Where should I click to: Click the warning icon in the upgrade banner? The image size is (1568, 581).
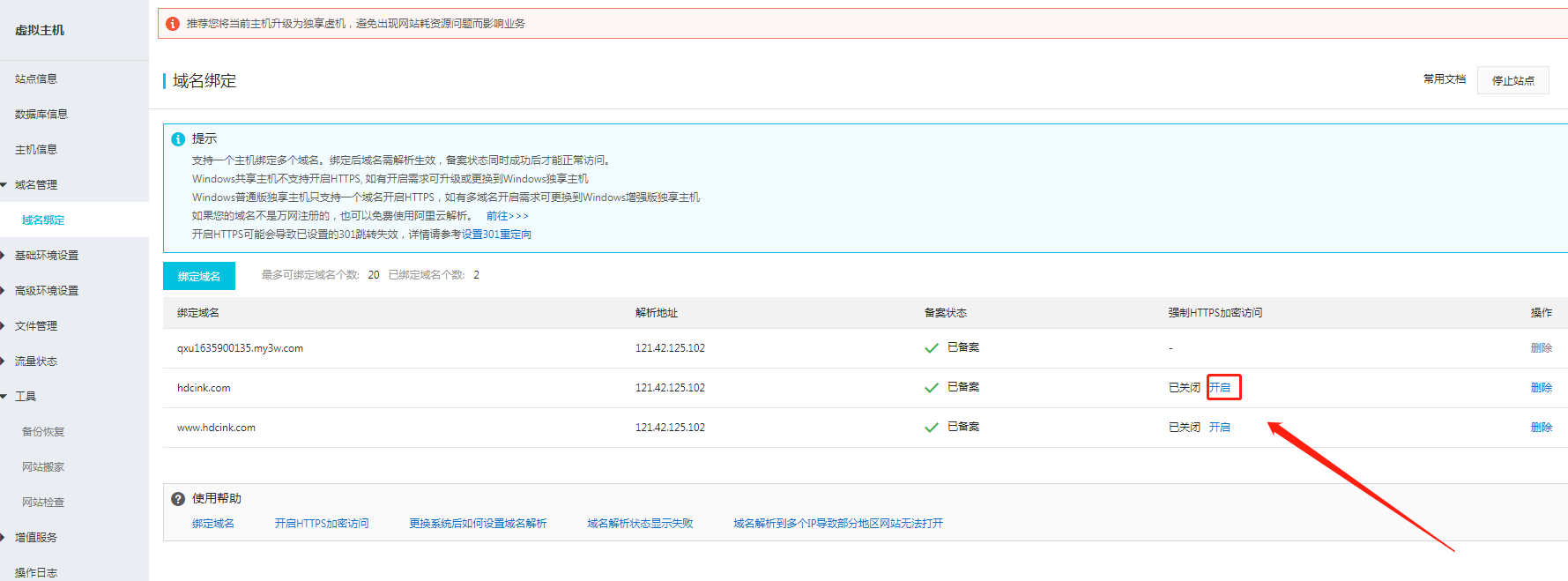173,24
